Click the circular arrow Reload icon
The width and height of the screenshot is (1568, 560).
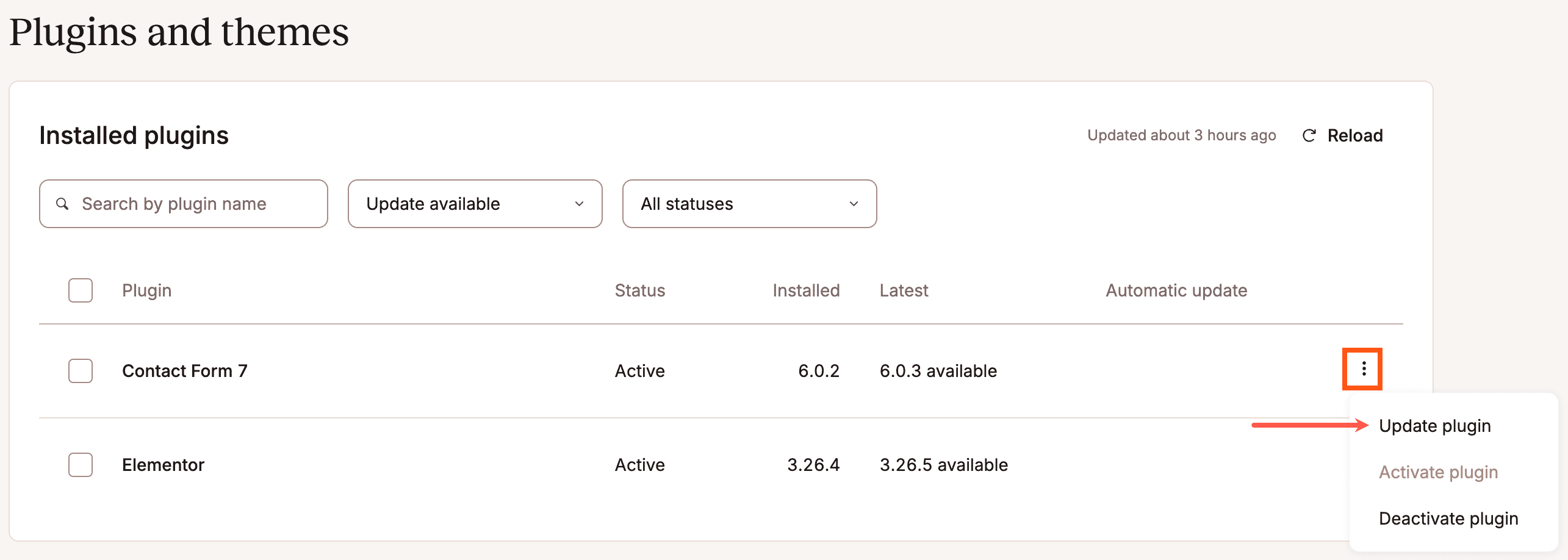point(1309,135)
